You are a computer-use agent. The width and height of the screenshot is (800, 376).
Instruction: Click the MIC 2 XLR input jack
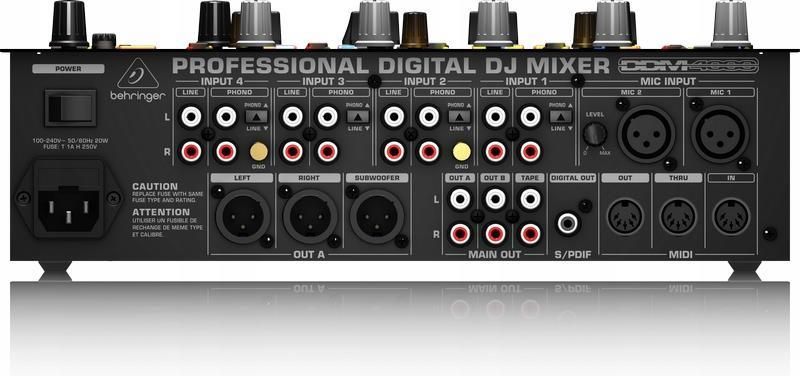tap(646, 134)
